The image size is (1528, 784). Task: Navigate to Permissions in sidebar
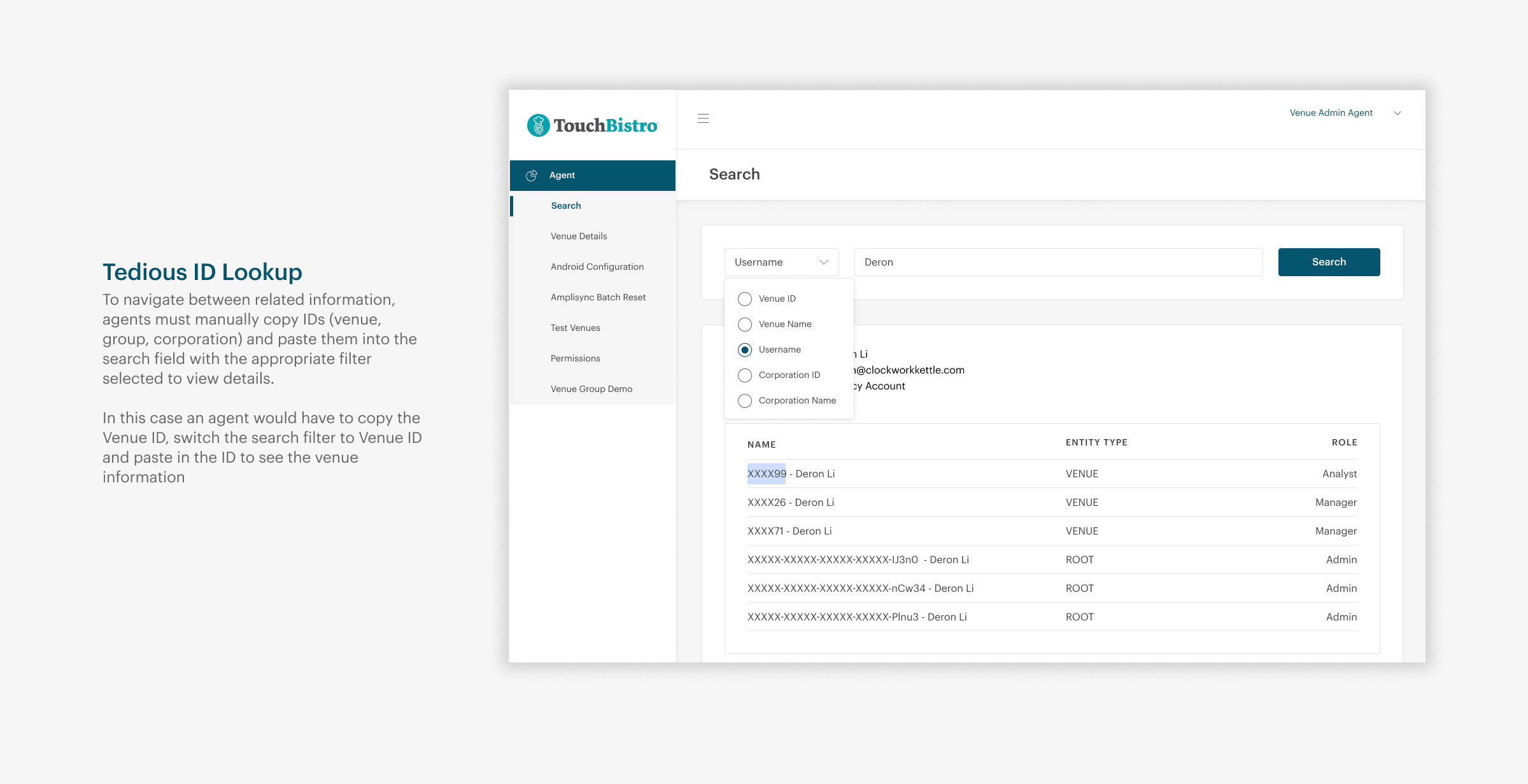575,358
